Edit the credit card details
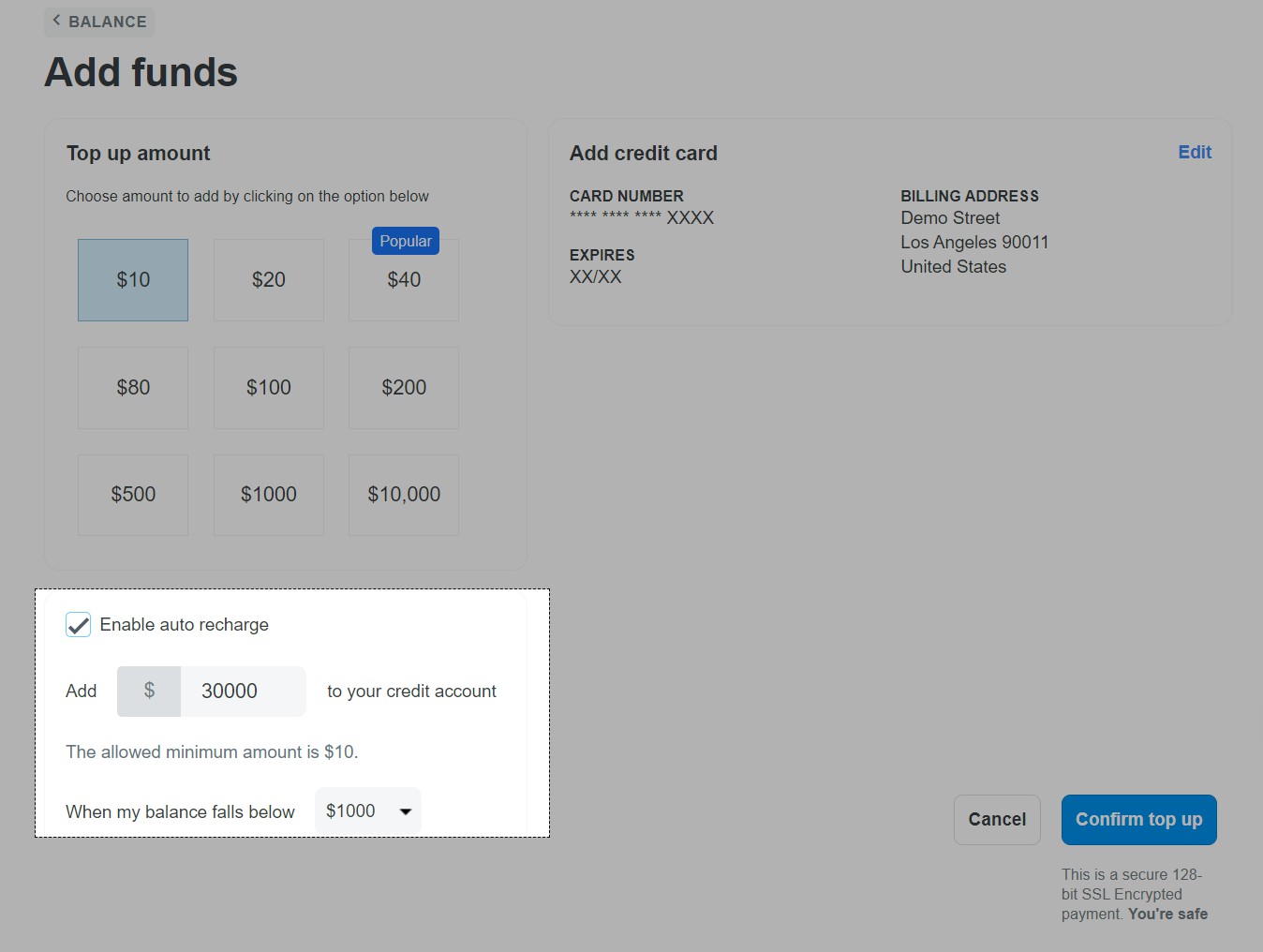 click(x=1195, y=153)
